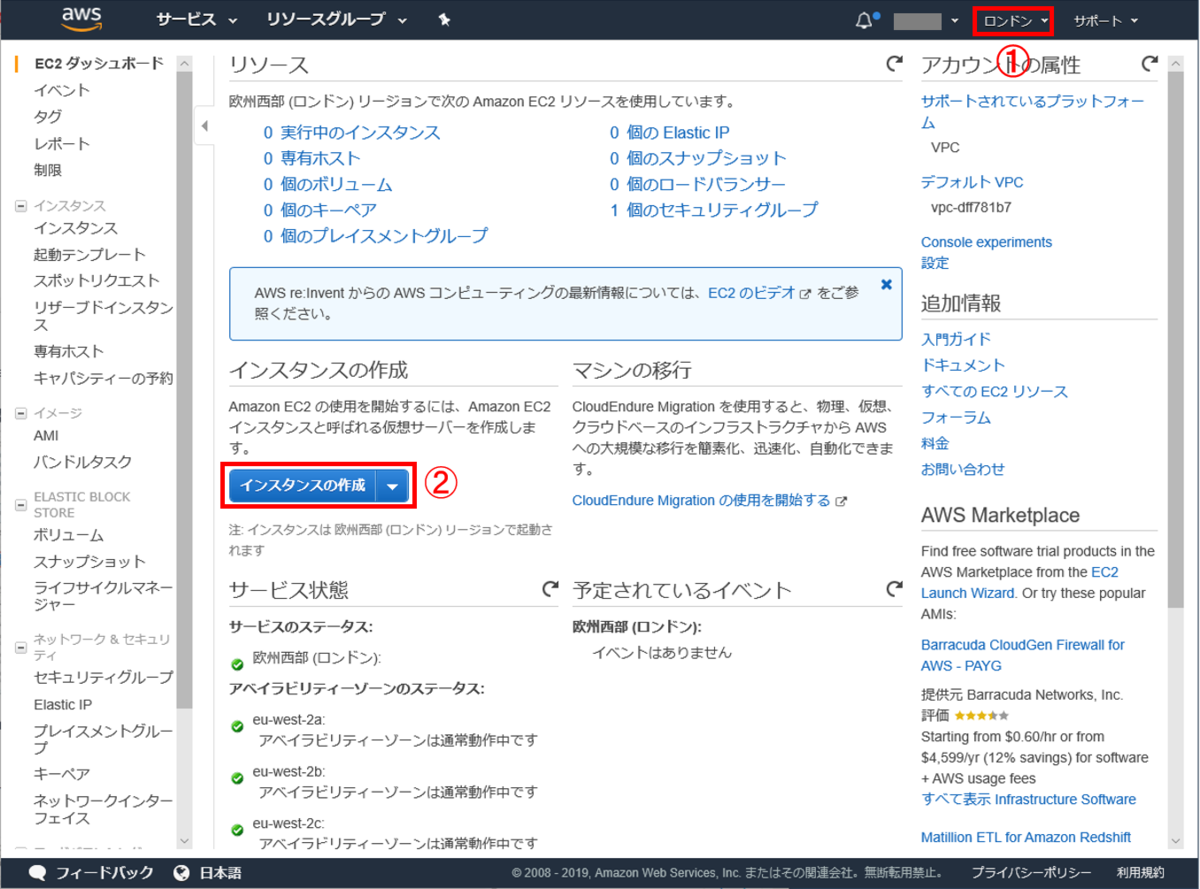Open スナップショット in sidebar
Screen dimensions: 1200x889
89,561
